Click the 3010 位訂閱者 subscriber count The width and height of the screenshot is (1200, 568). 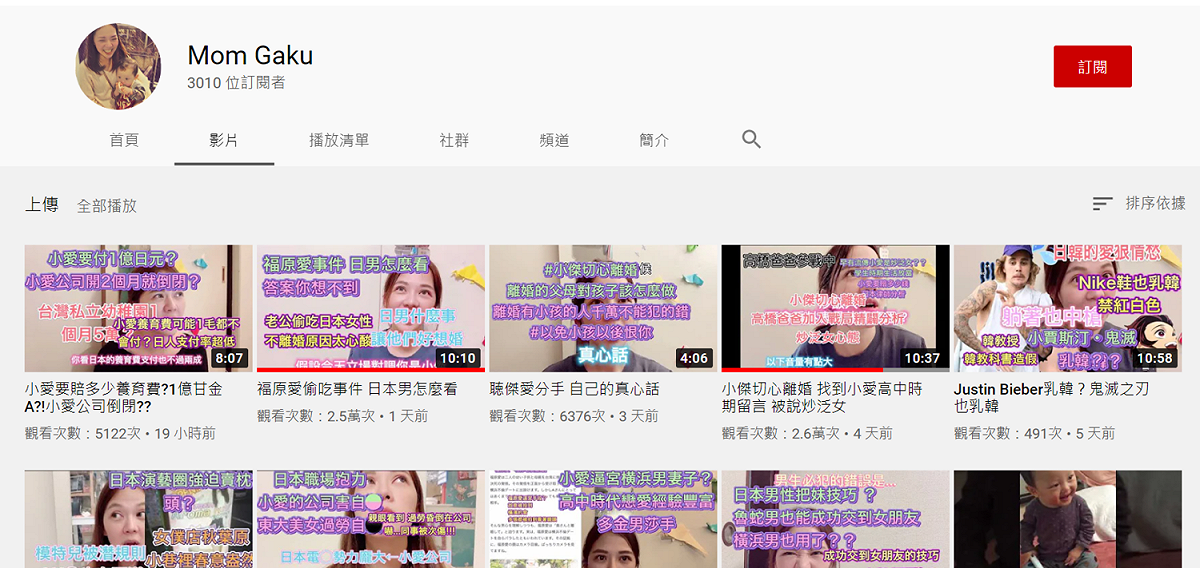pyautogui.click(x=236, y=83)
